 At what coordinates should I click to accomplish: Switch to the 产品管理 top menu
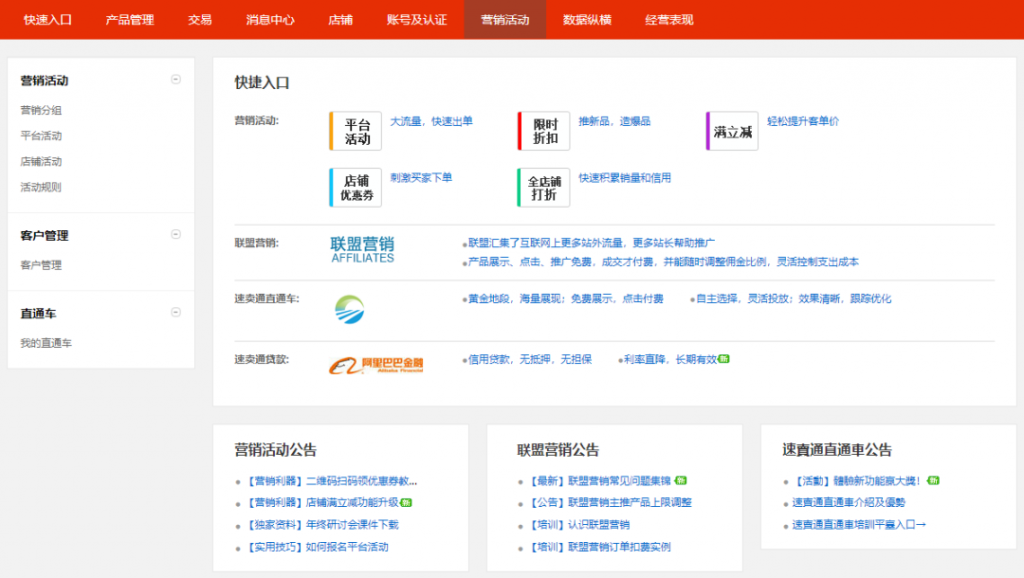click(x=130, y=19)
